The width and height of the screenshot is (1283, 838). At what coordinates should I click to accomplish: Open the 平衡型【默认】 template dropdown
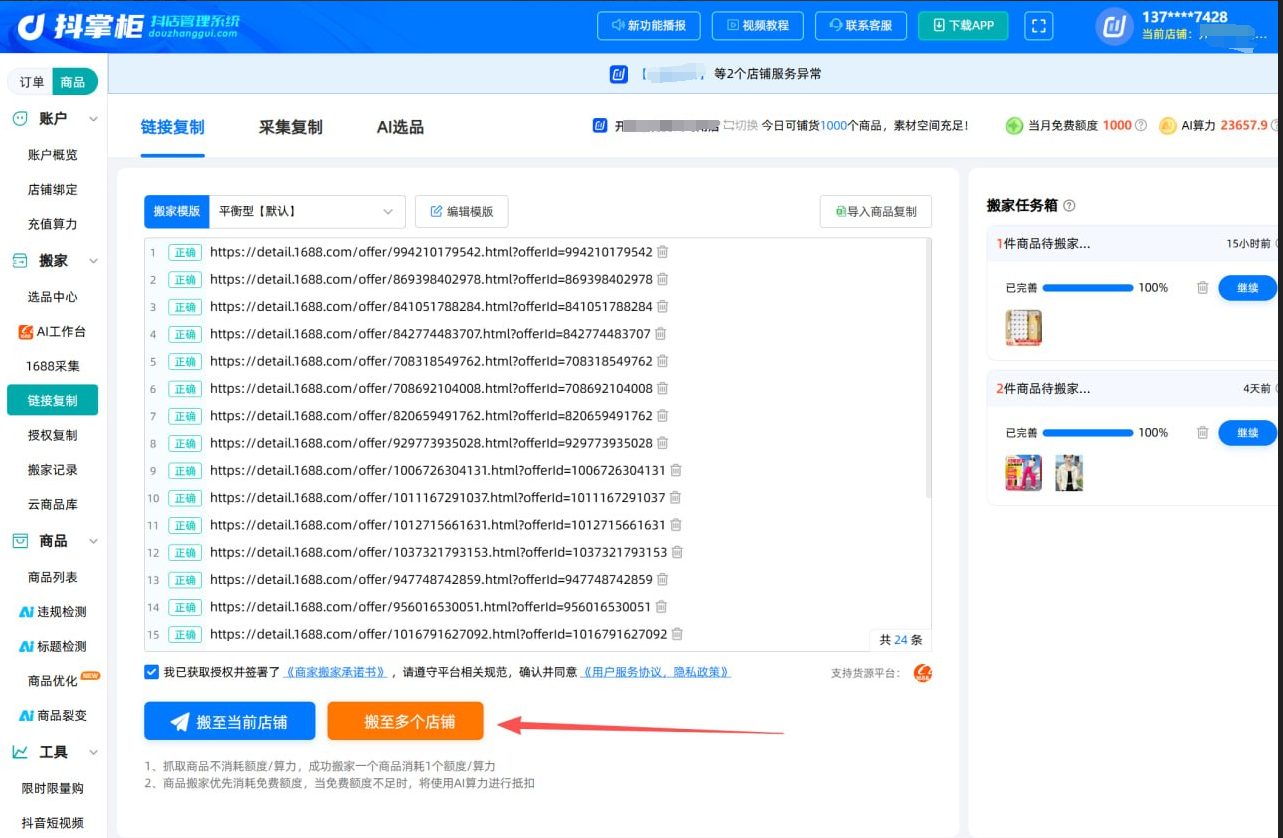click(x=307, y=212)
